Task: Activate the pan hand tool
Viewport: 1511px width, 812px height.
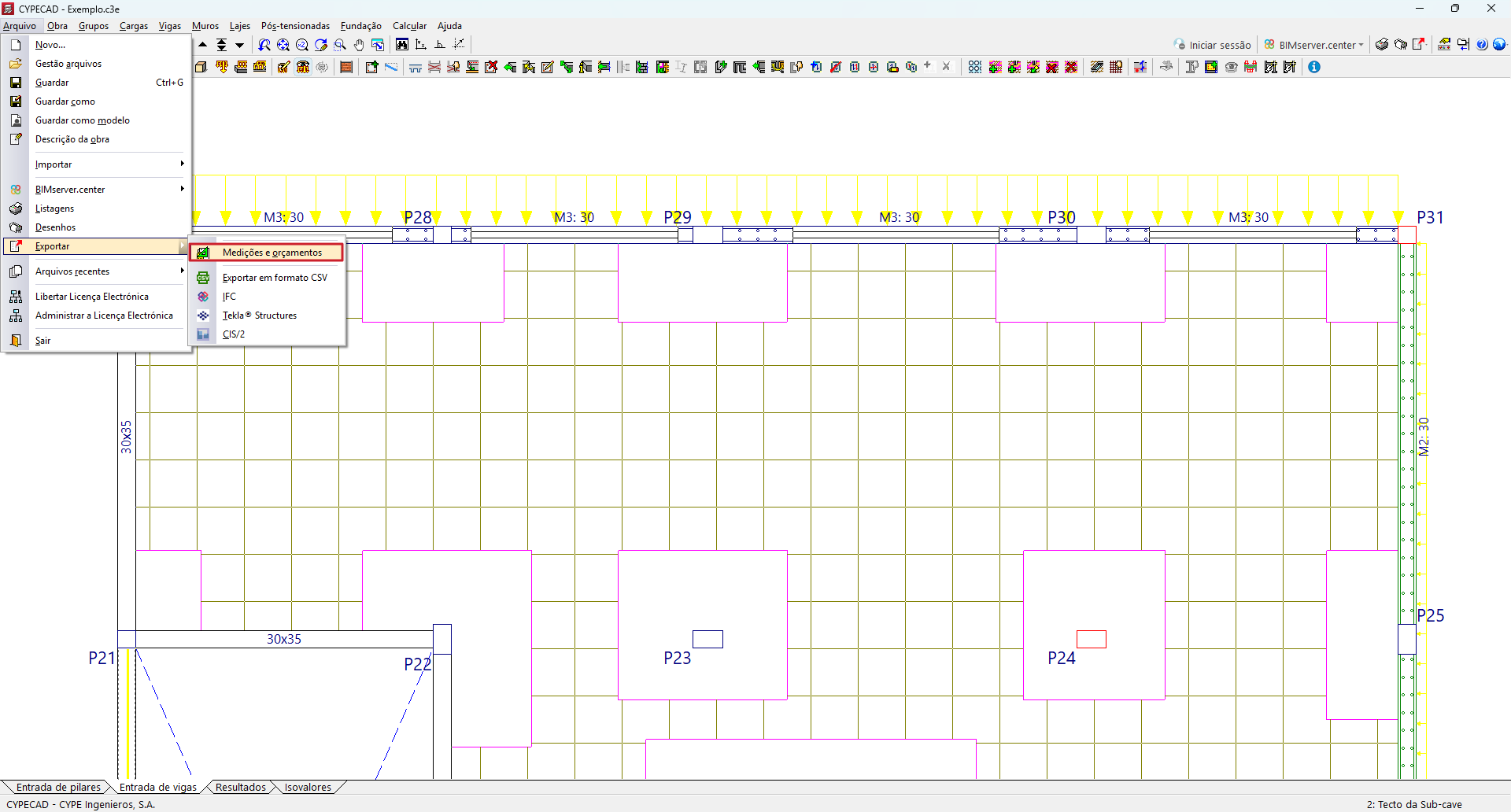Action: click(359, 45)
